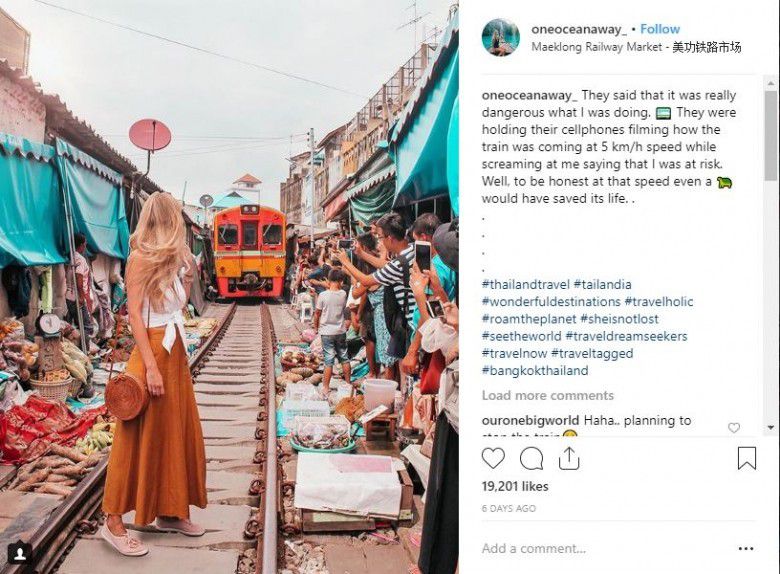780x574 pixels.
Task: Expand Load more comments
Action: pos(548,395)
